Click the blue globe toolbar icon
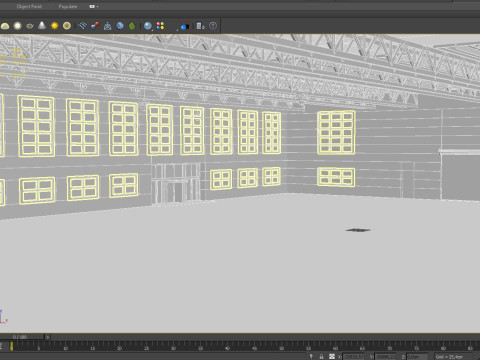The image size is (480, 360). click(120, 26)
